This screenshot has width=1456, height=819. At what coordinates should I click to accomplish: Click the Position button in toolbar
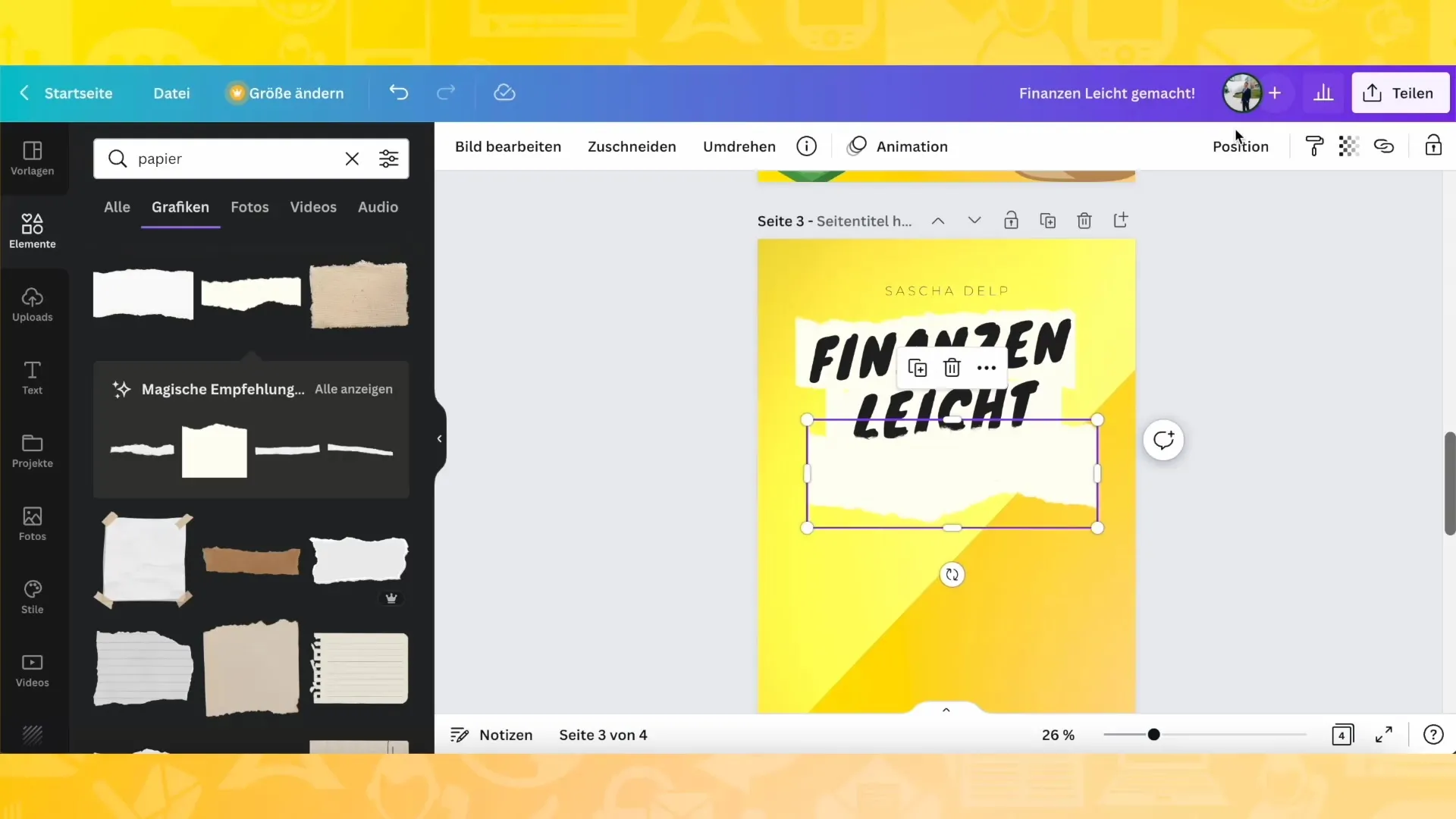click(1241, 146)
